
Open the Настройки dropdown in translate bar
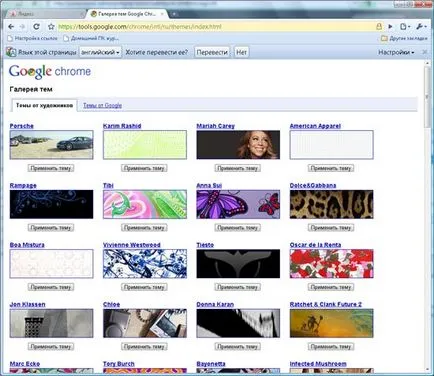click(x=396, y=52)
